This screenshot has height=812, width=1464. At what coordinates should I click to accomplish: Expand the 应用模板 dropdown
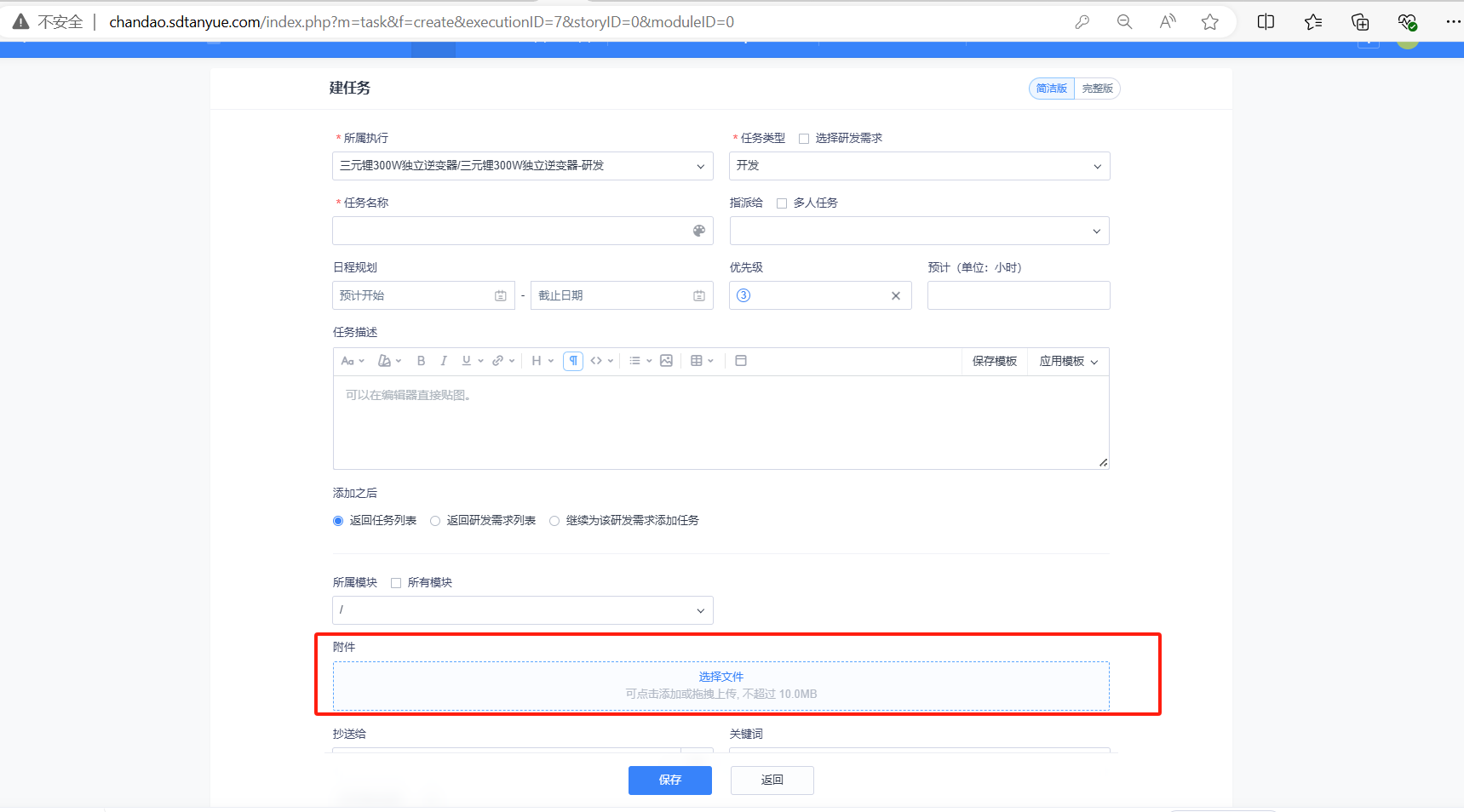point(1069,362)
